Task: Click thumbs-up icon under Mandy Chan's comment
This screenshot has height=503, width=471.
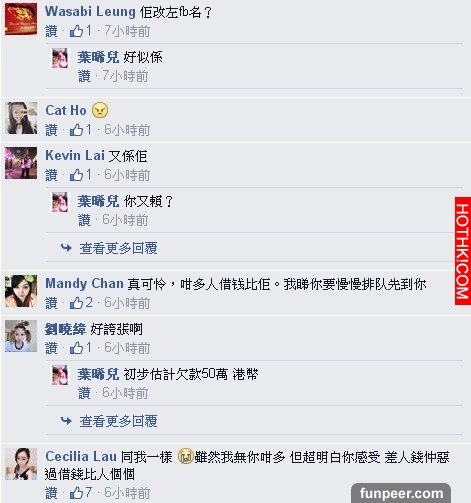Action: [76, 303]
